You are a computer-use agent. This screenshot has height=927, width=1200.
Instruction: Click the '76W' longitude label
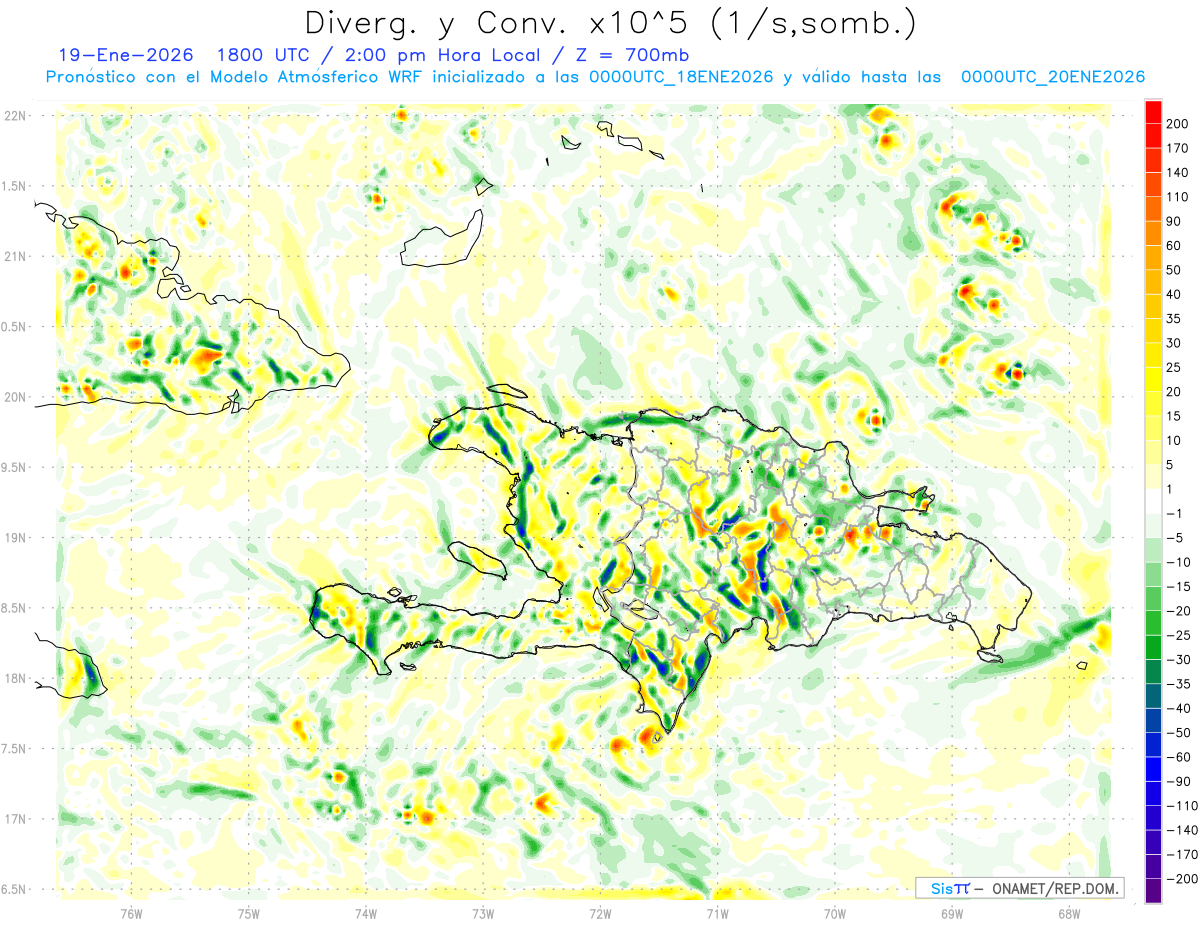(131, 913)
